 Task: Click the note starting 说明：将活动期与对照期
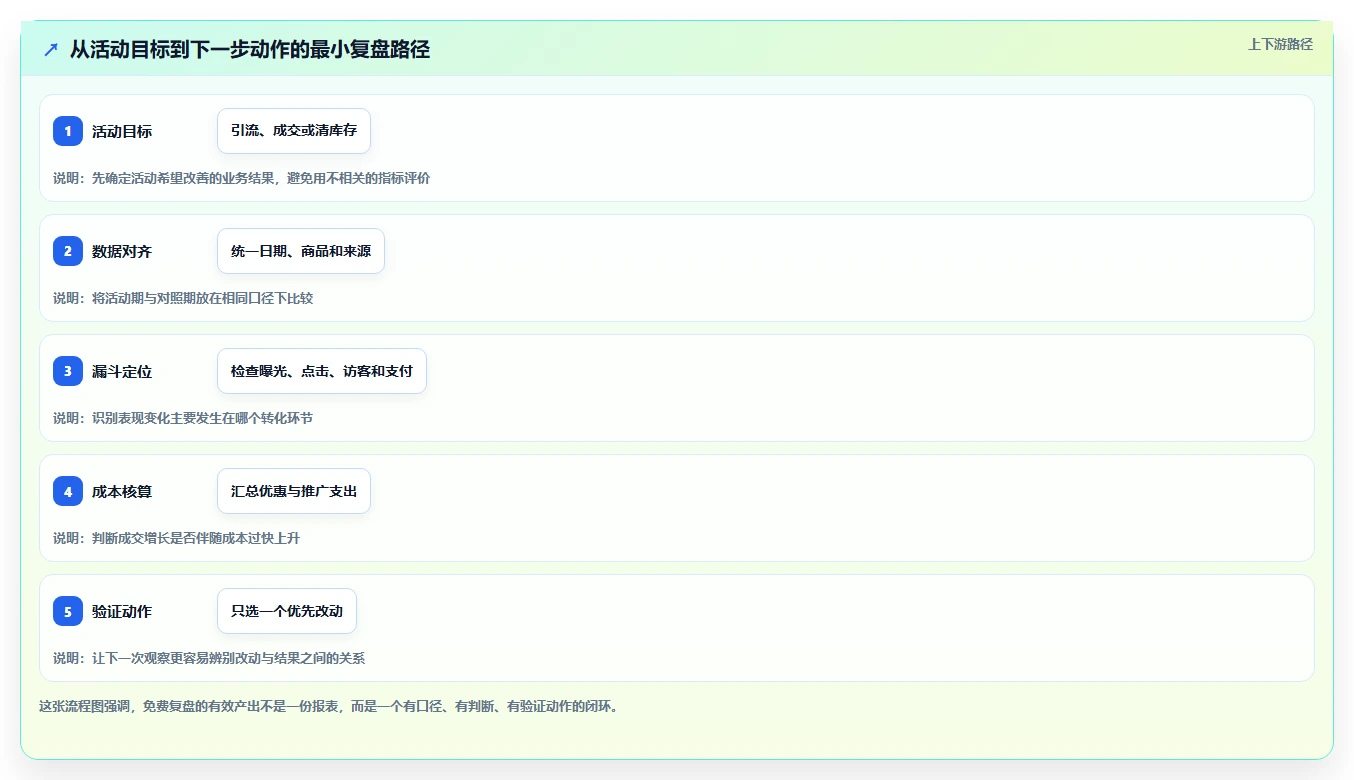[x=183, y=298]
